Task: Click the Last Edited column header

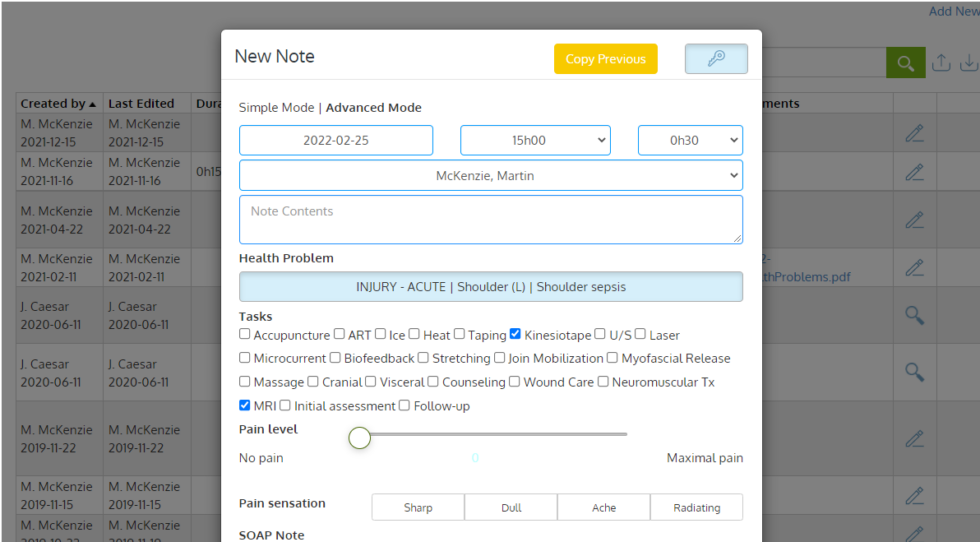Action: point(141,104)
